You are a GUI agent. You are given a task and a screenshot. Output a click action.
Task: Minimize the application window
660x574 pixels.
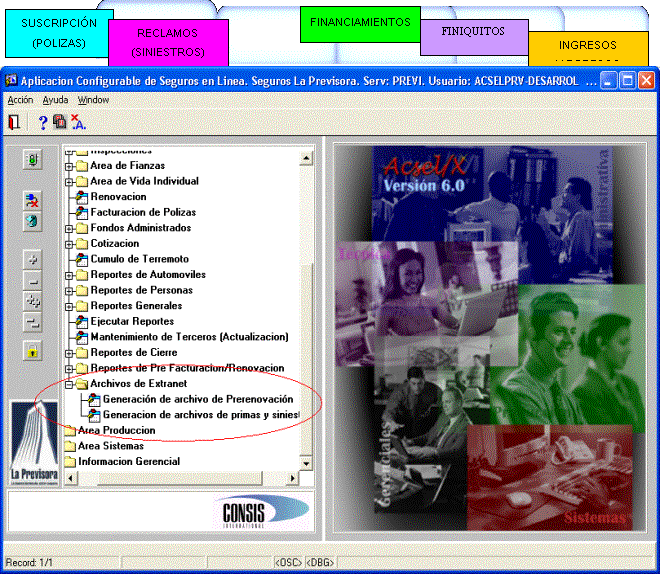click(608, 80)
